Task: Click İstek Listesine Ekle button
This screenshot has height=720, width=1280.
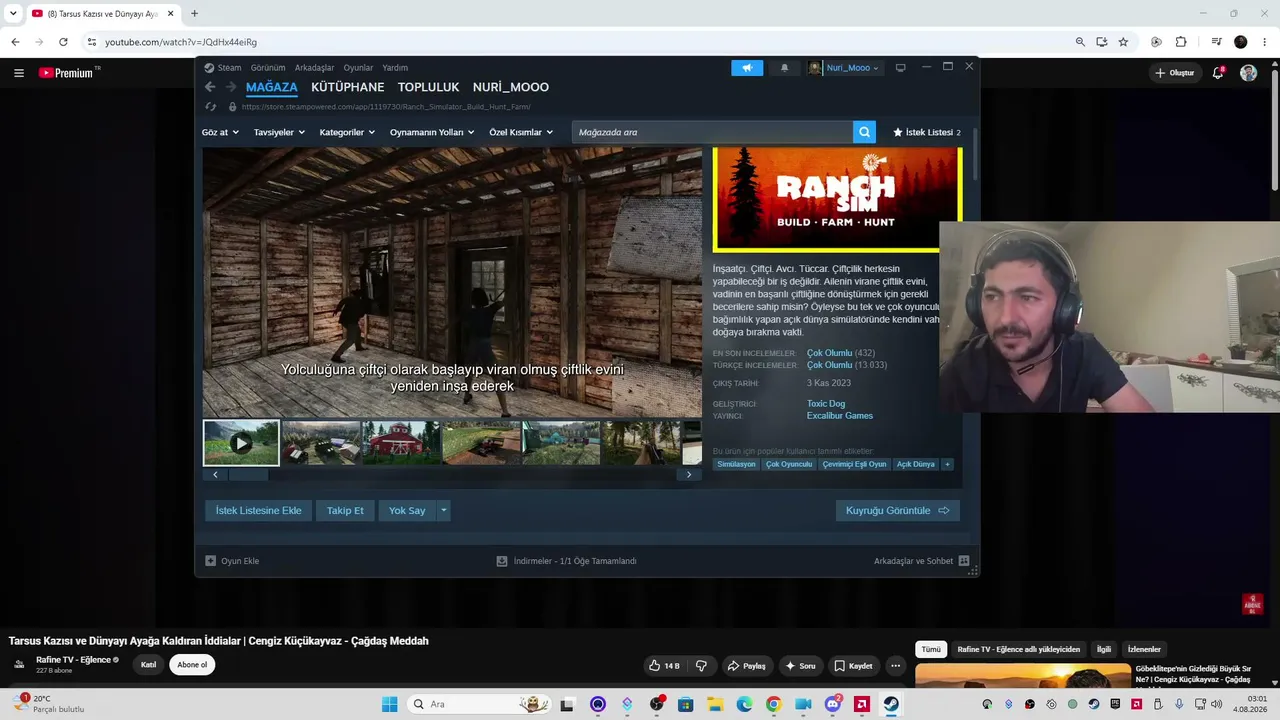Action: click(x=258, y=511)
